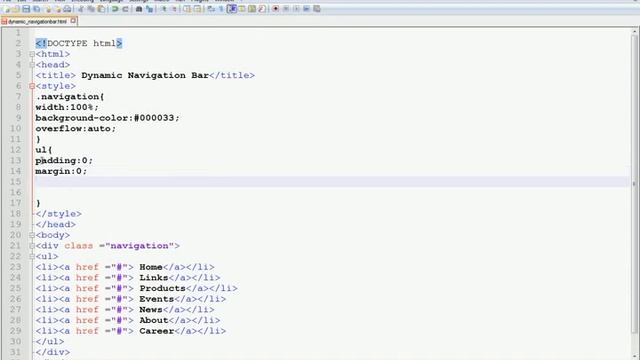The width and height of the screenshot is (640, 360).
Task: Click line number 12 in the margin
Action: point(16,150)
